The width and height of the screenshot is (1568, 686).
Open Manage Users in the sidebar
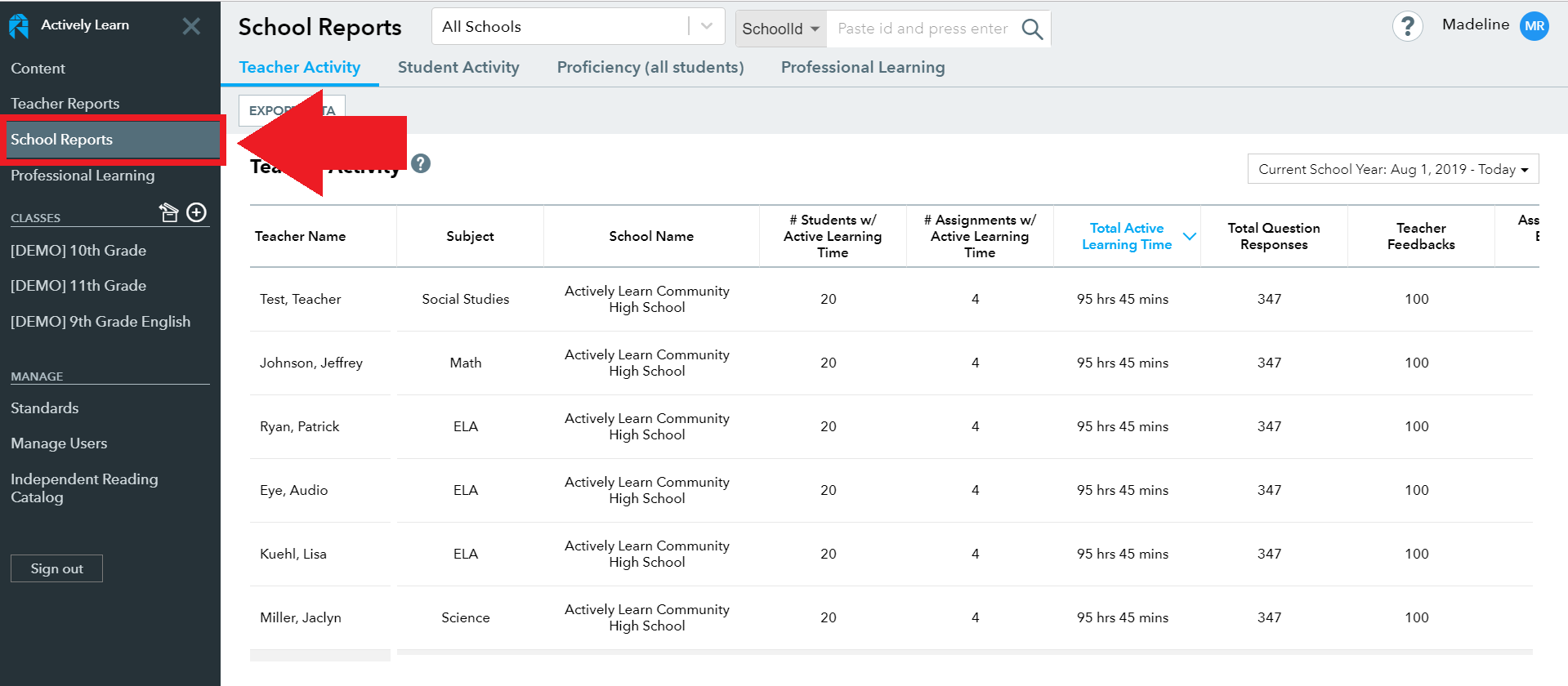pos(59,443)
